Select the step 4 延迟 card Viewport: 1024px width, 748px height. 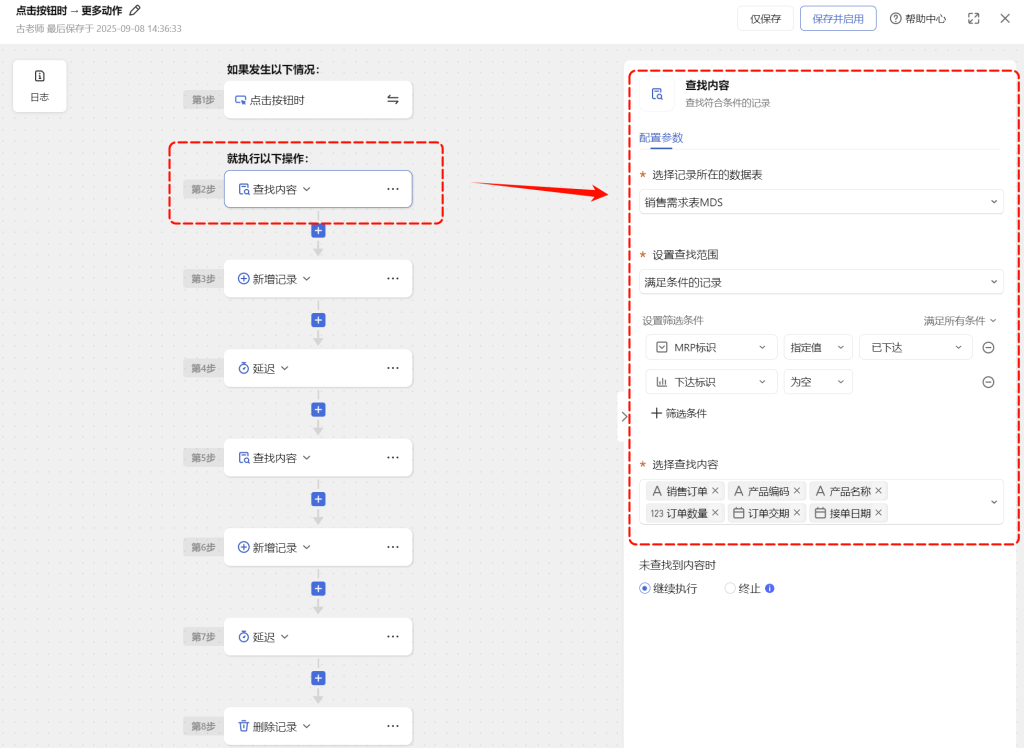318,368
